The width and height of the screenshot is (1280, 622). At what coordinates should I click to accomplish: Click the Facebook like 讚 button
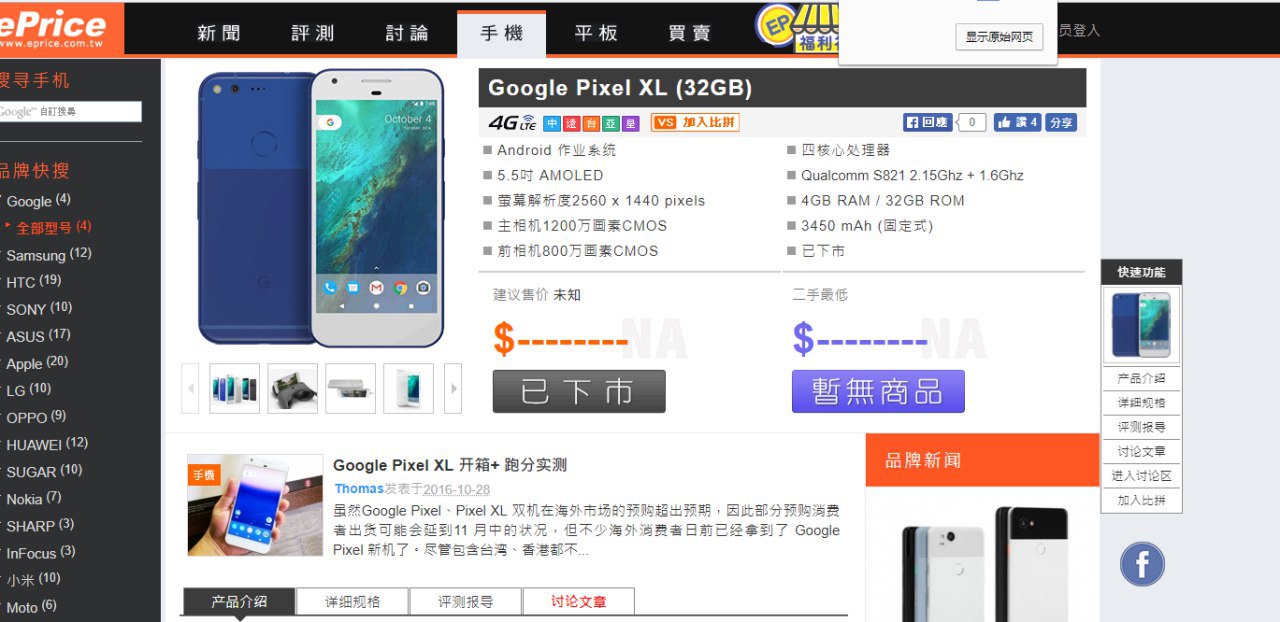coord(1017,123)
